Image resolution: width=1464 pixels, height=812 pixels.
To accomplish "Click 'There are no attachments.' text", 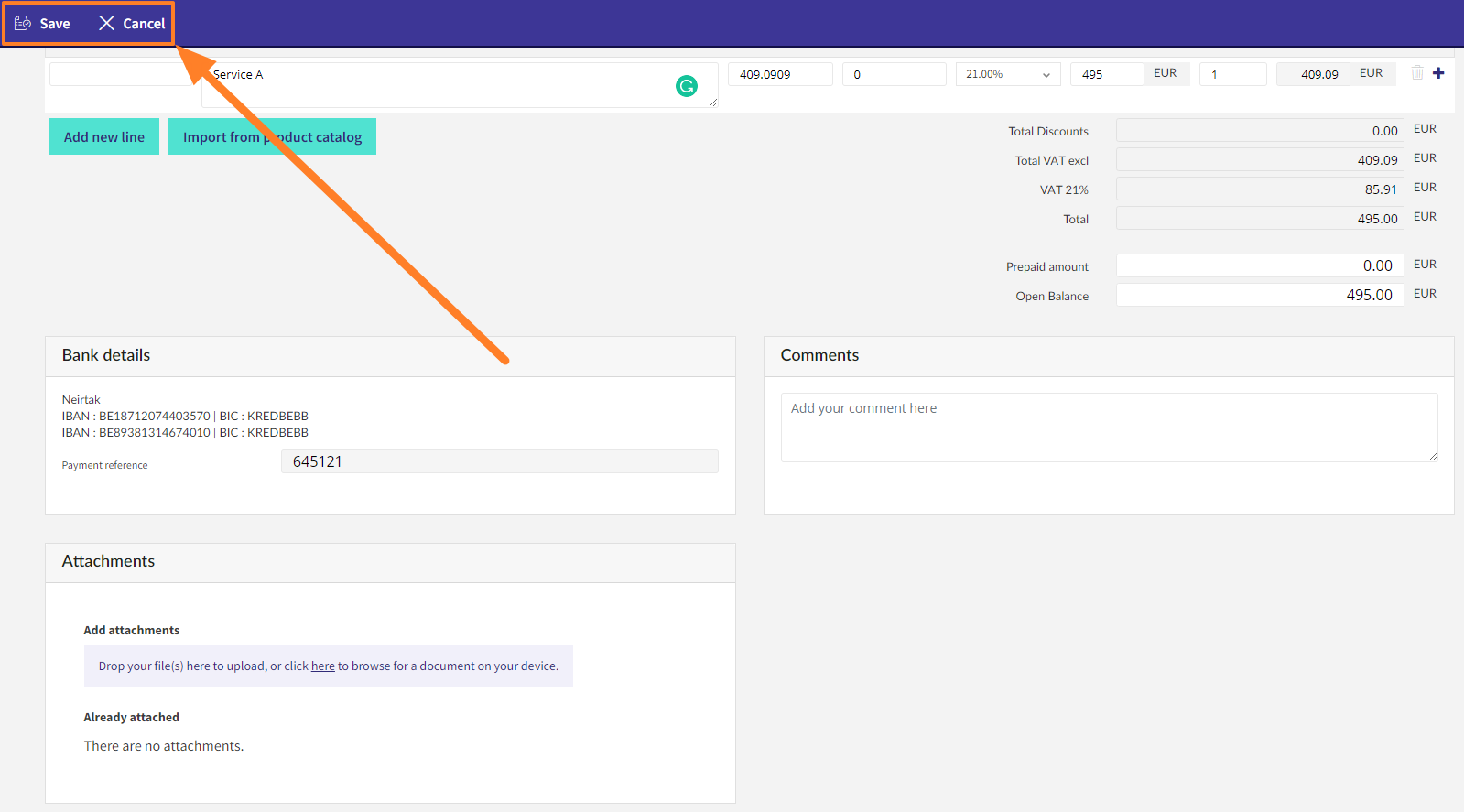I will tap(164, 746).
